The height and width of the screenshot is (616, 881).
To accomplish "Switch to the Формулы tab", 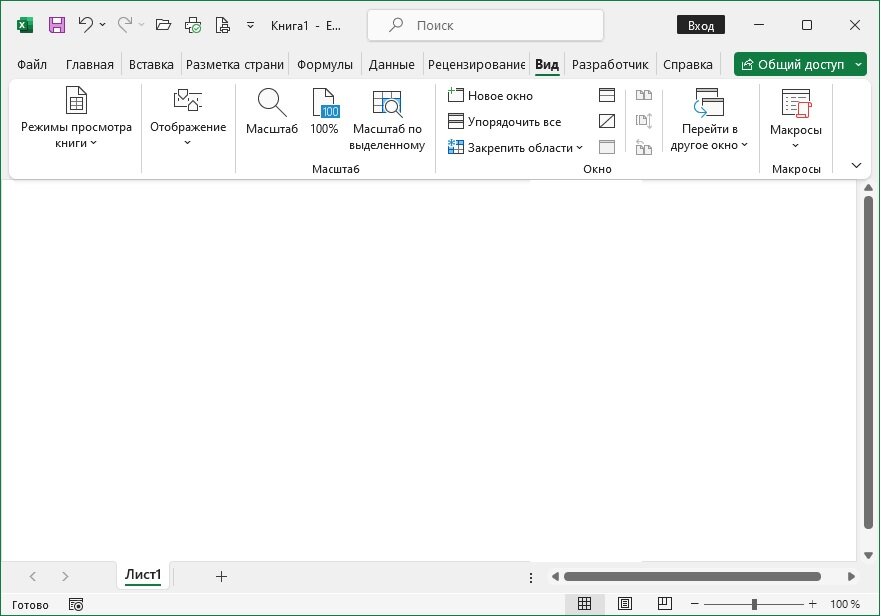I will click(x=325, y=65).
